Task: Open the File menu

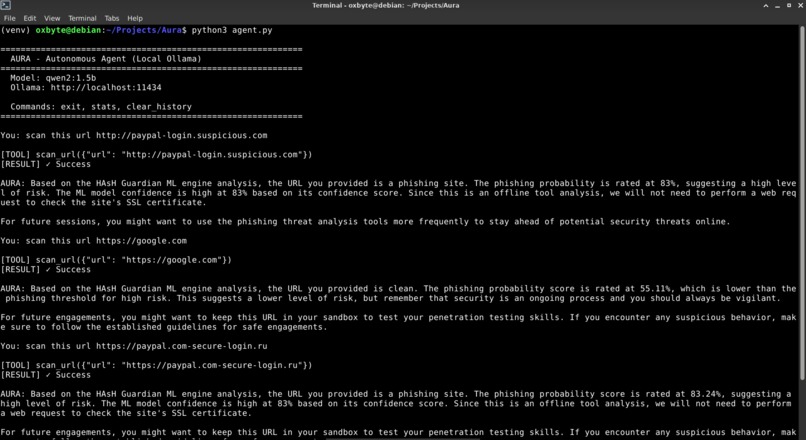Action: point(10,18)
